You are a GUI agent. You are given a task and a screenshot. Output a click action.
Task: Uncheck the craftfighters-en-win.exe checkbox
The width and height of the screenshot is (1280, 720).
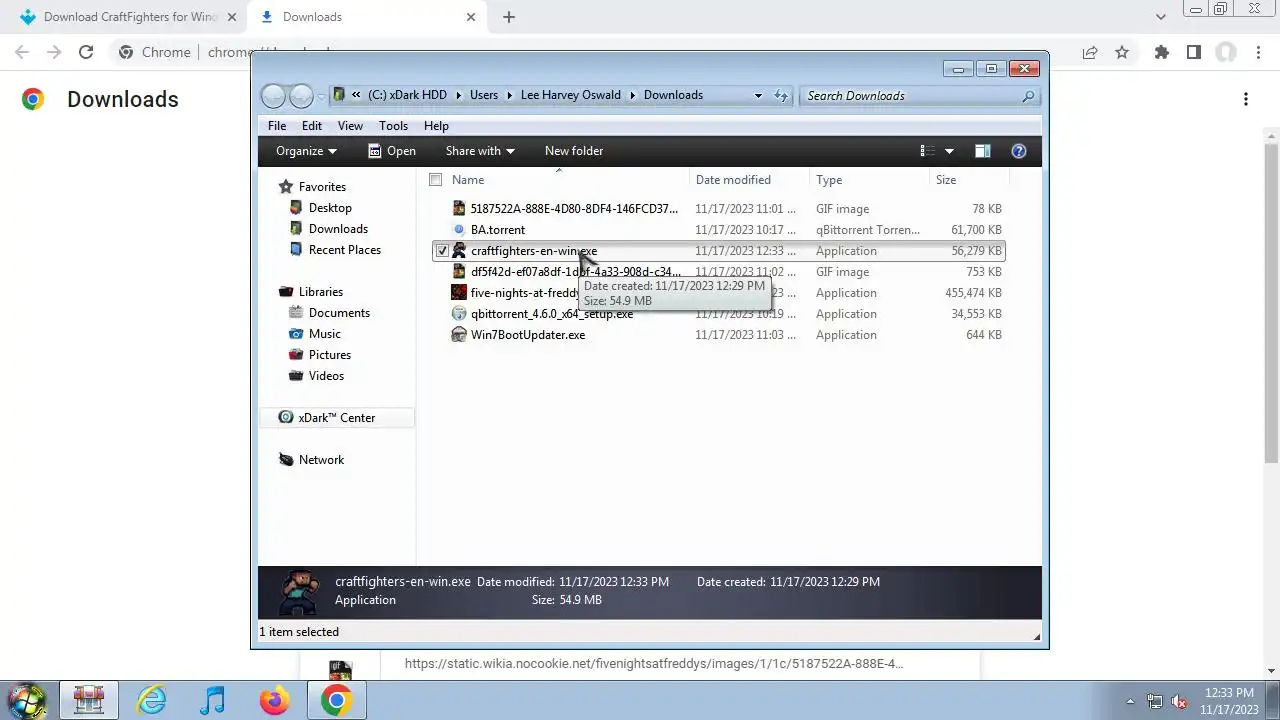point(442,251)
